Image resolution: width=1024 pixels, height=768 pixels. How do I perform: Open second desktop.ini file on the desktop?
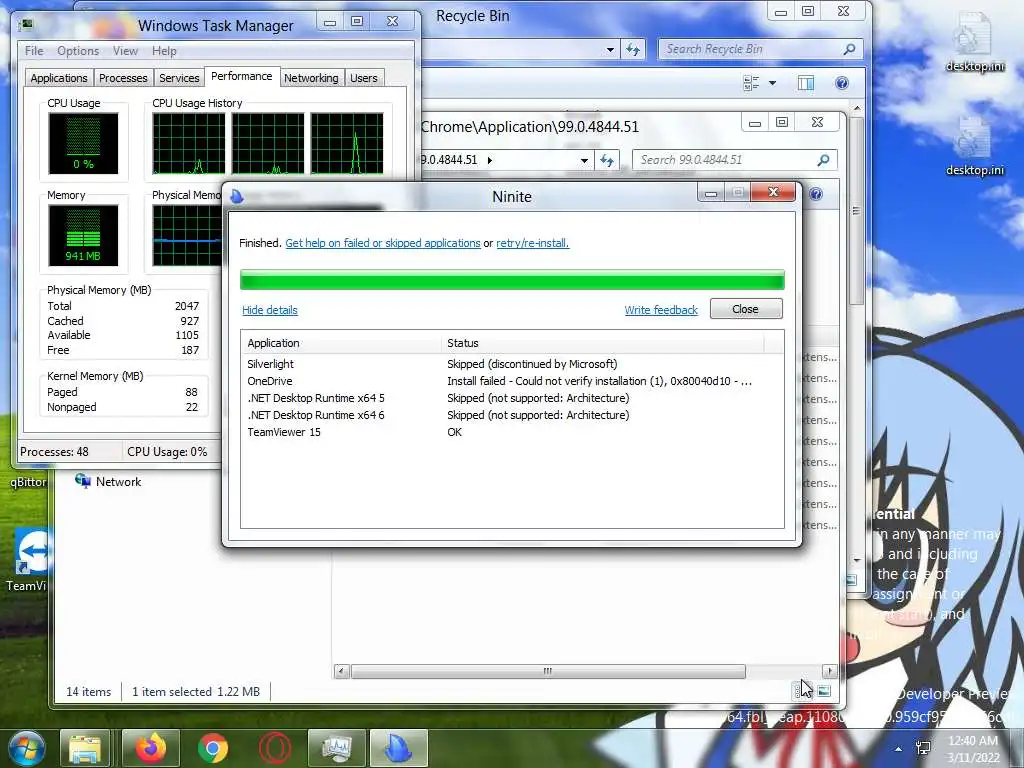point(974,146)
